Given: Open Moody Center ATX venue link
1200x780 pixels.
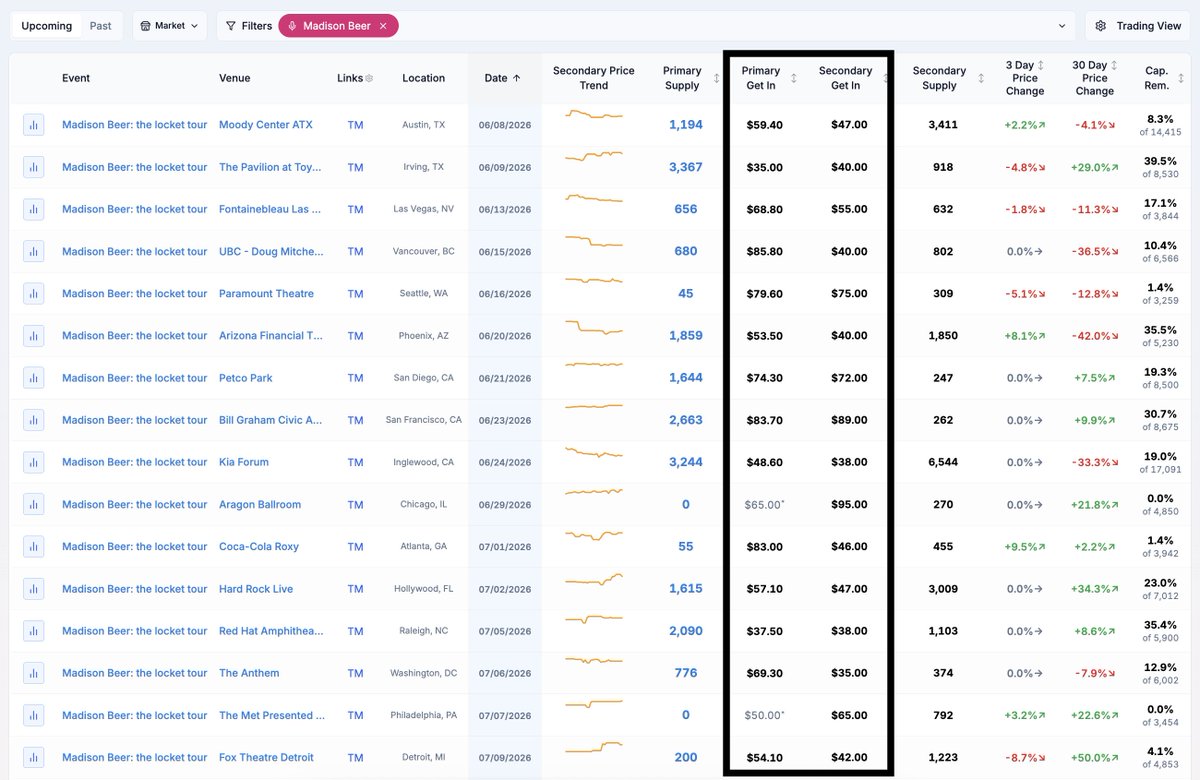Looking at the screenshot, I should [x=266, y=125].
